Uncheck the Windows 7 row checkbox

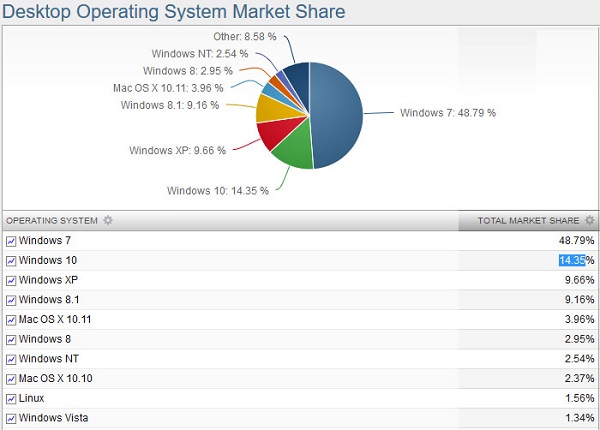(11, 241)
